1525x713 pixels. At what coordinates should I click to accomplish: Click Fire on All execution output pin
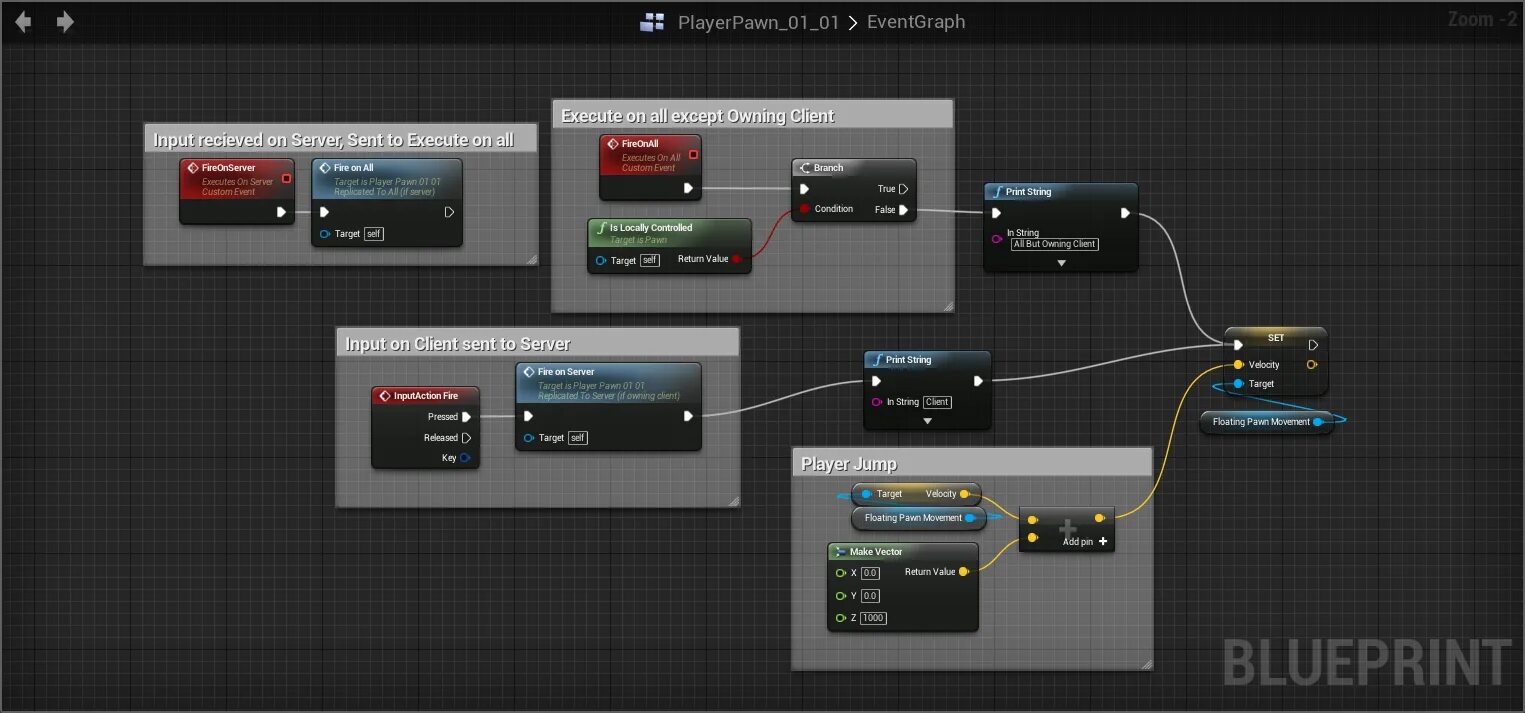[x=449, y=212]
